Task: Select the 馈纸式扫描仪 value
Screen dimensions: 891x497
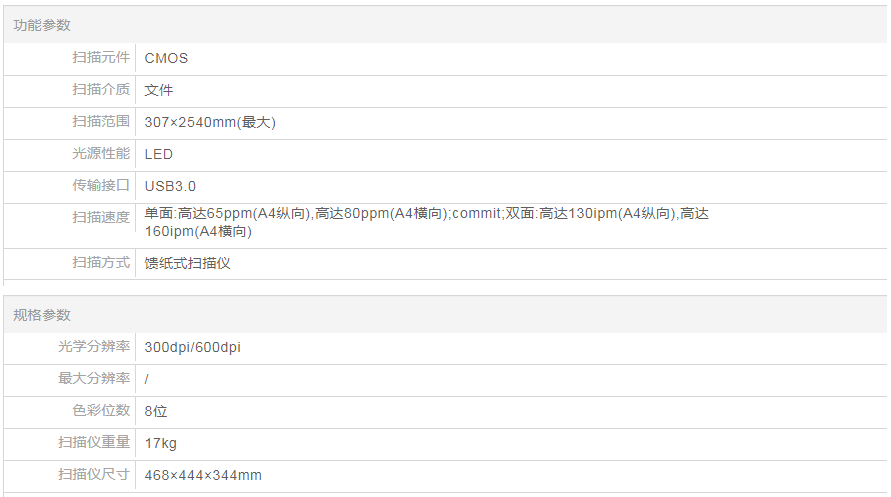Action: [x=188, y=263]
